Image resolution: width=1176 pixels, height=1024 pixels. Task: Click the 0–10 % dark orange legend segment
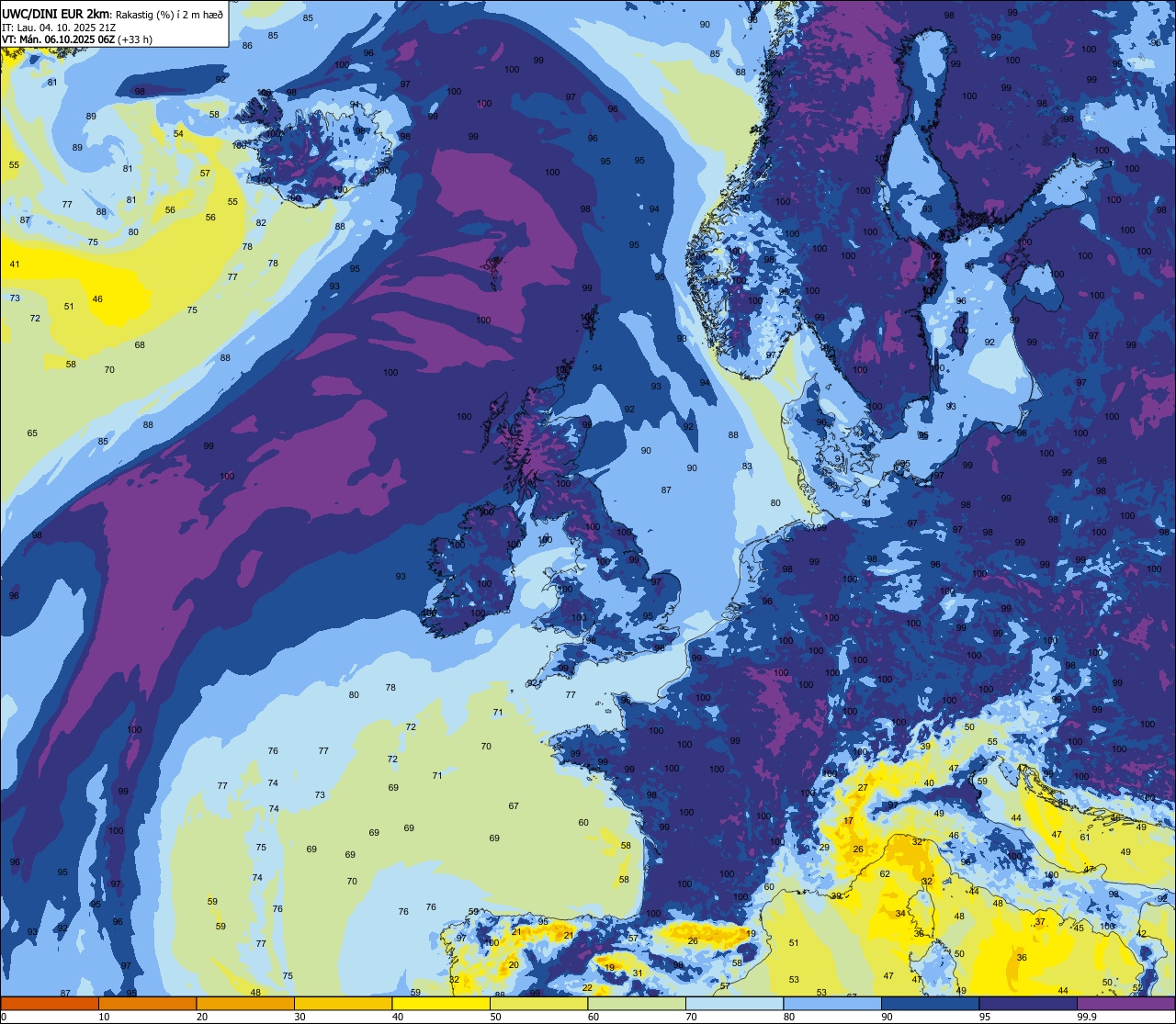point(50,1003)
